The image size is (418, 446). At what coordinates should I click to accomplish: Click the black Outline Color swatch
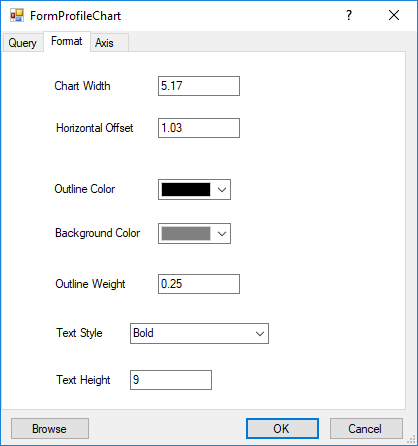pyautogui.click(x=186, y=190)
